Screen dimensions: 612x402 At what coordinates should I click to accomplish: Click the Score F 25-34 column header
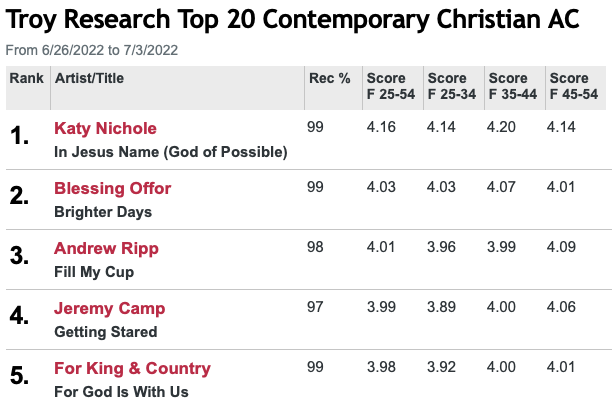tap(449, 86)
